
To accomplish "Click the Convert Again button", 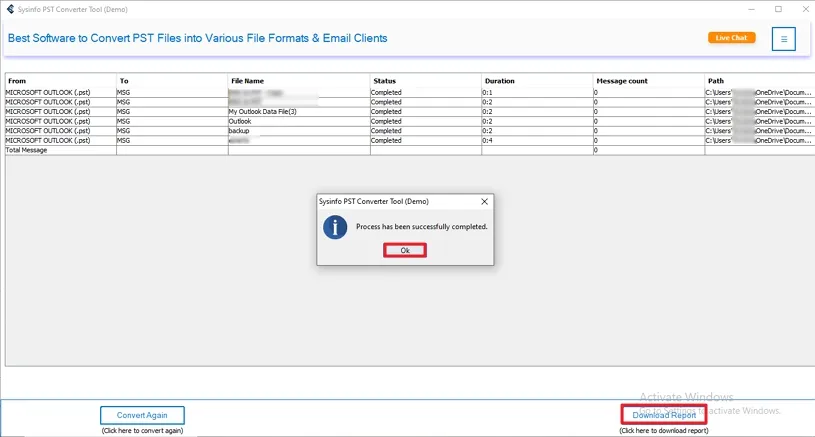I will [142, 415].
